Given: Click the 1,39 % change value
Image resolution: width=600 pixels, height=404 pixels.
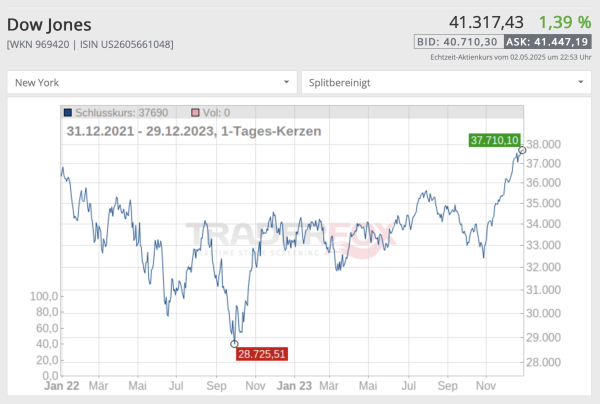Looking at the screenshot, I should [565, 22].
